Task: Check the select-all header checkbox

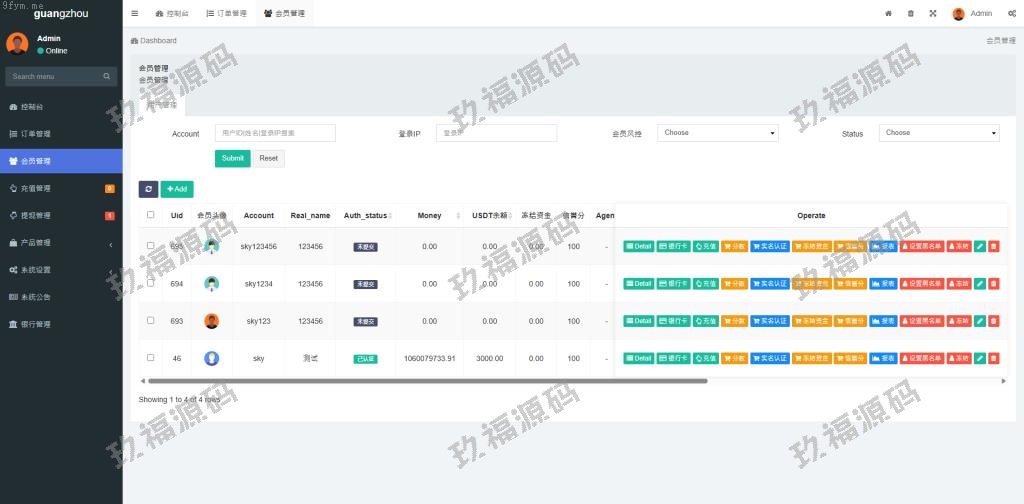Action: [x=151, y=215]
